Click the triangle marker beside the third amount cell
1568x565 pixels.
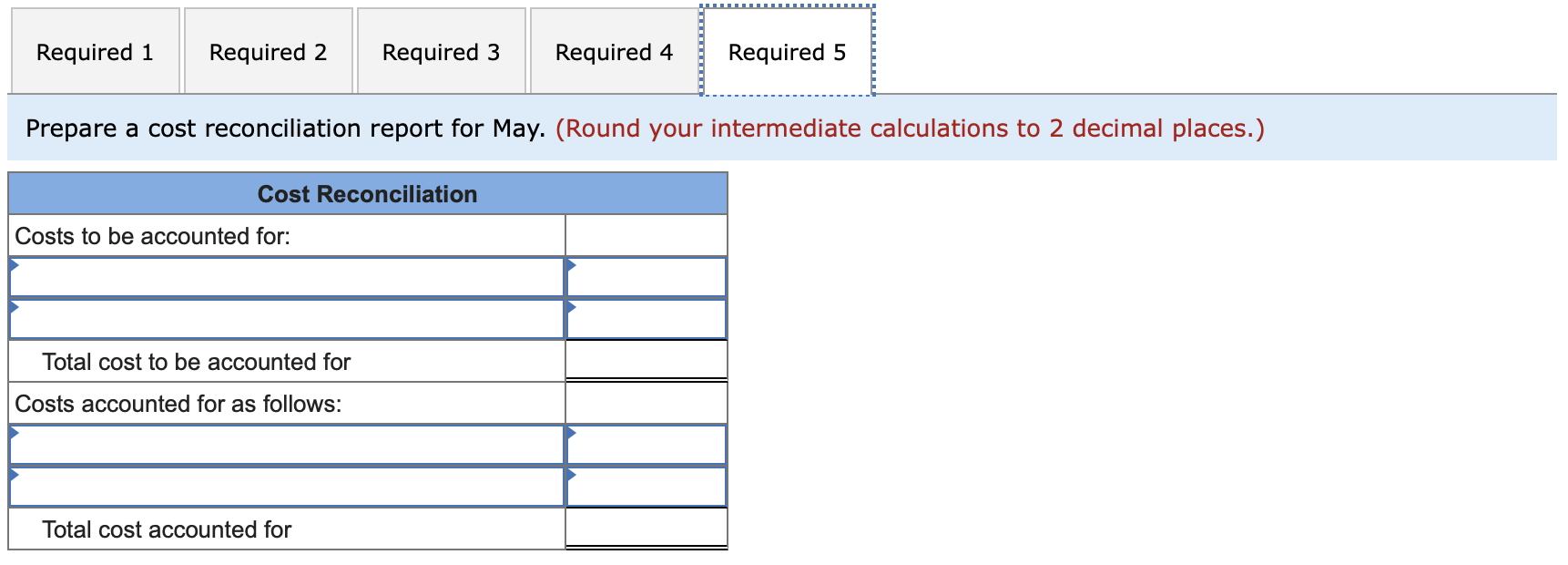[x=572, y=433]
